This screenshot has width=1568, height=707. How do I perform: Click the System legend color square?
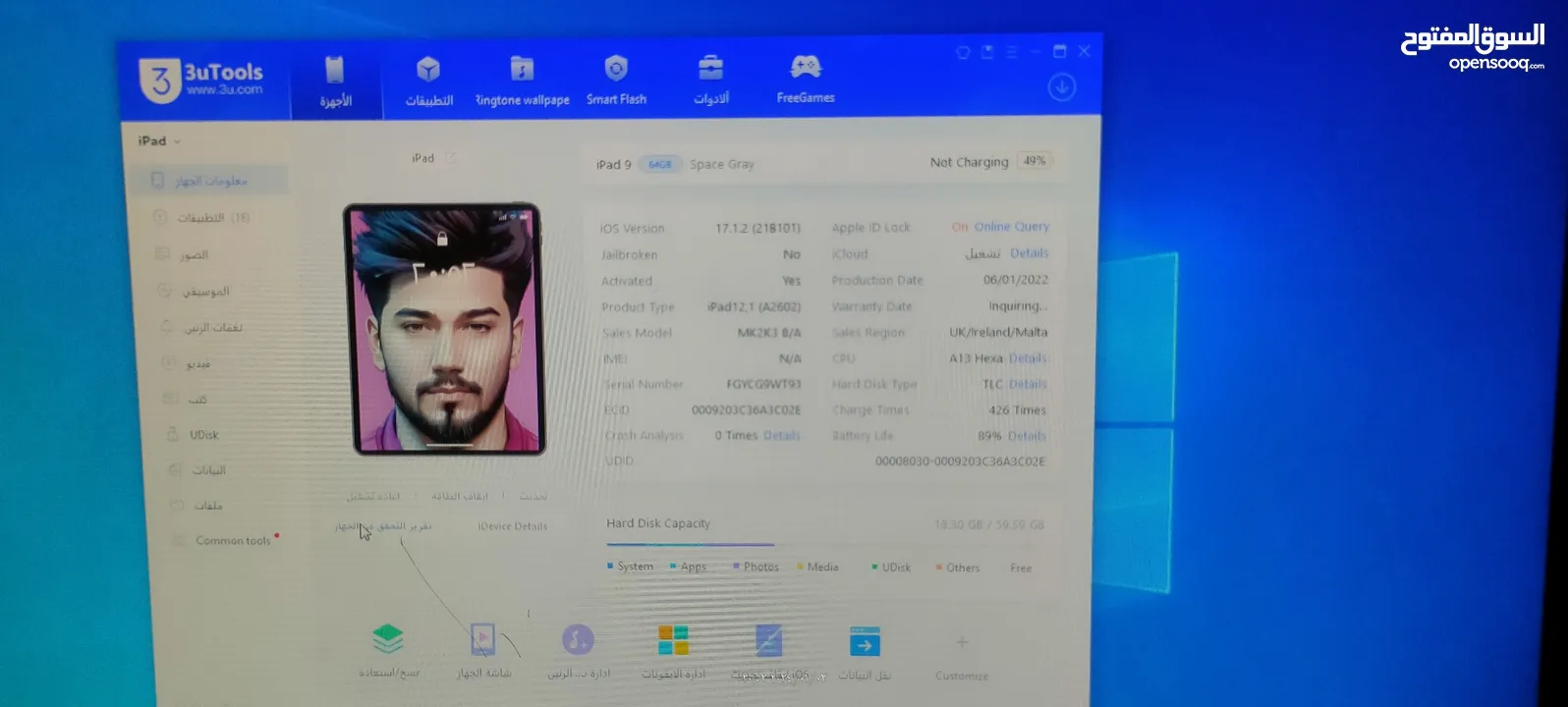coord(610,567)
